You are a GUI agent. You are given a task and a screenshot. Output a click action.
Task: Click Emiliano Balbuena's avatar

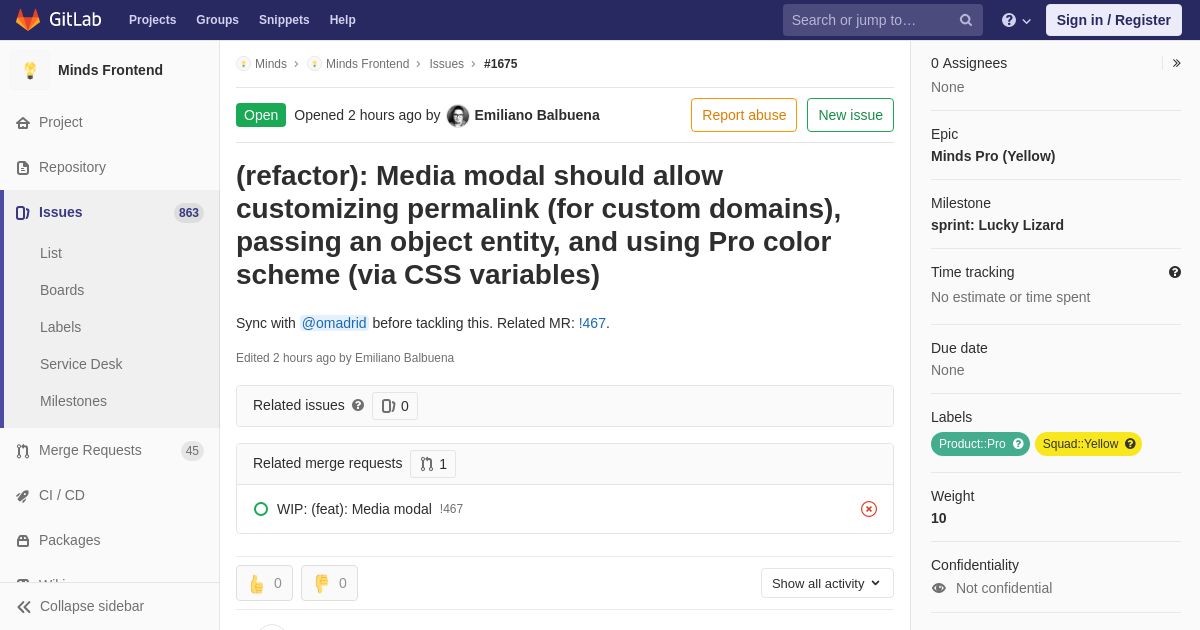(458, 116)
